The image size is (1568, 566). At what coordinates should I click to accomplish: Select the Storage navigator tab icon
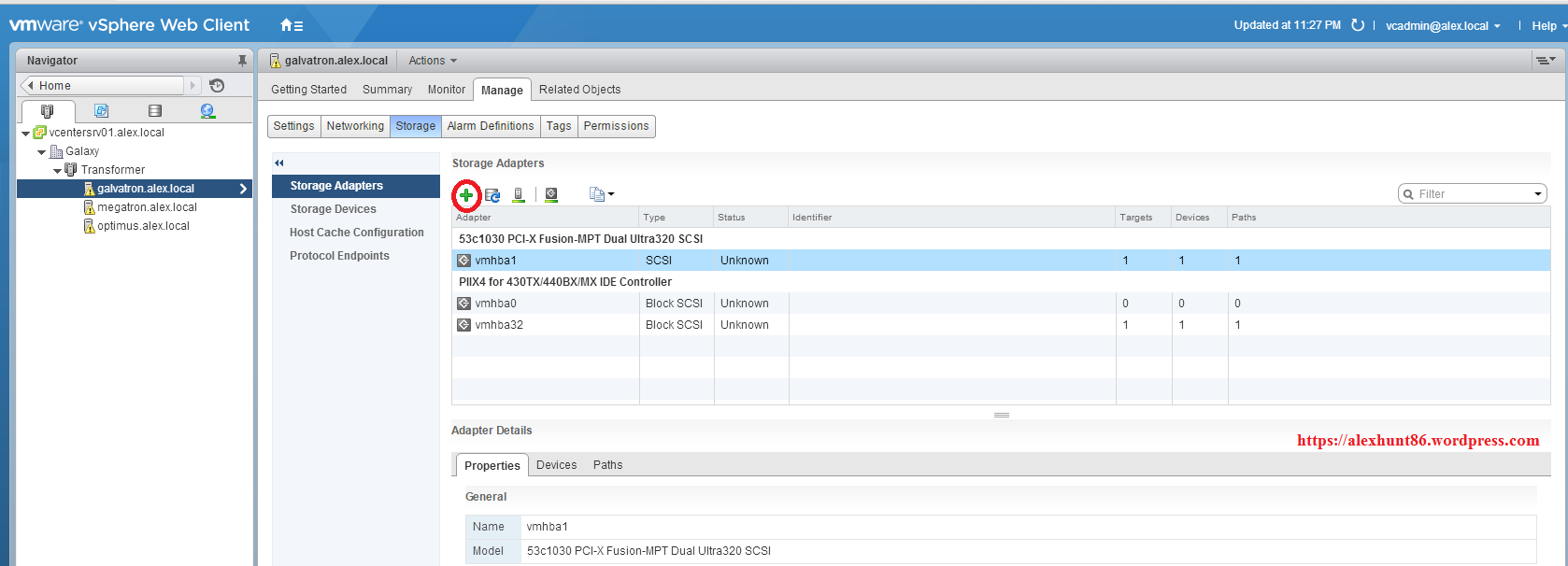pyautogui.click(x=155, y=111)
